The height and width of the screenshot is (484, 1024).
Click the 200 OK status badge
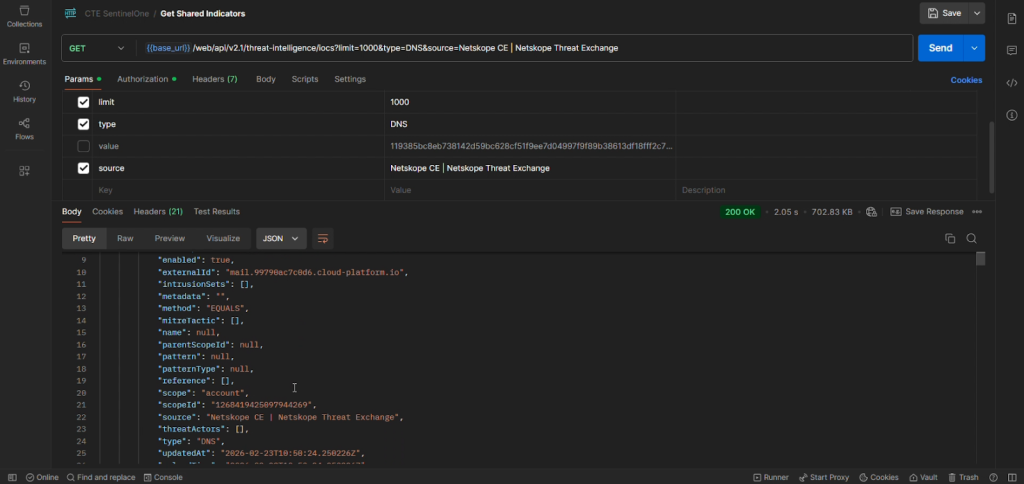coord(740,212)
